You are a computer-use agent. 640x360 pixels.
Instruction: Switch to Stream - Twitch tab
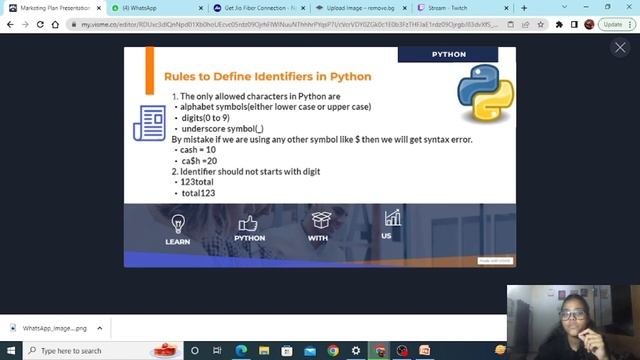(463, 8)
